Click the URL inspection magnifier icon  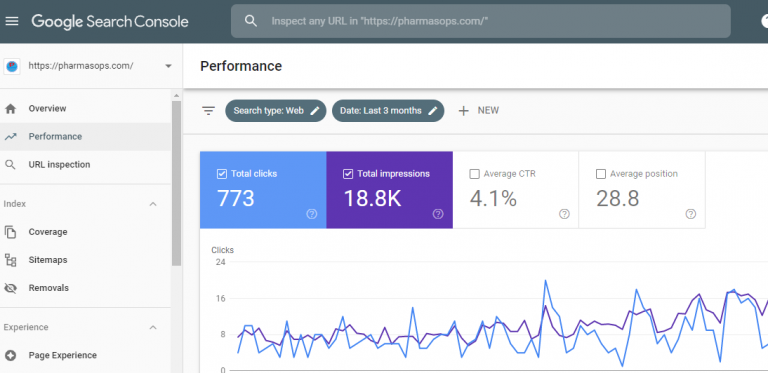10,164
